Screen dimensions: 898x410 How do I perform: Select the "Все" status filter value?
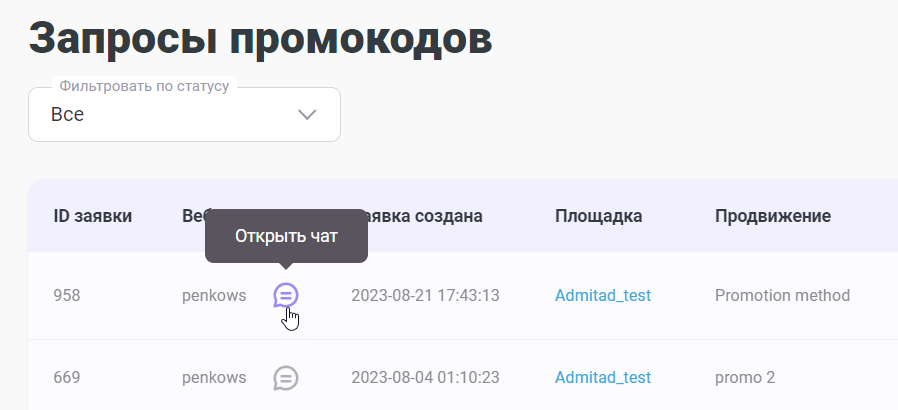coord(68,115)
